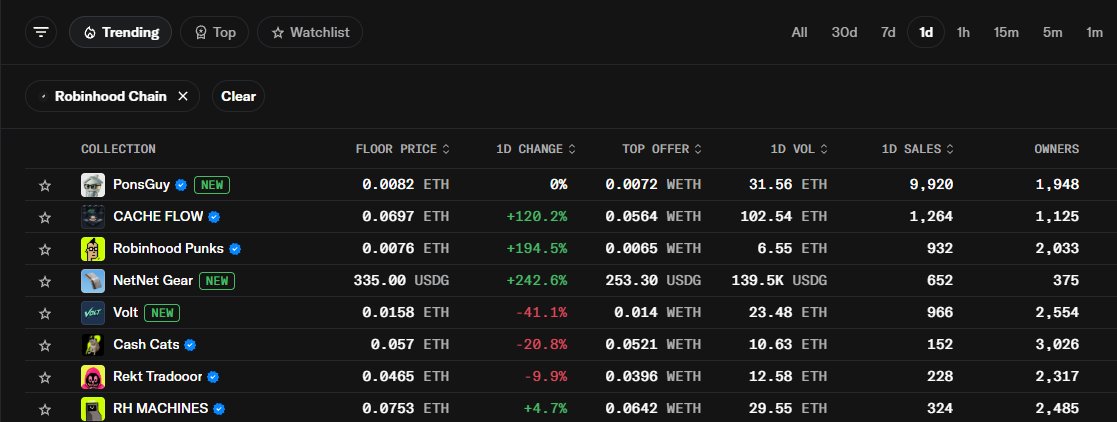Sort by Floor Price column
The image size is (1117, 422).
click(402, 149)
